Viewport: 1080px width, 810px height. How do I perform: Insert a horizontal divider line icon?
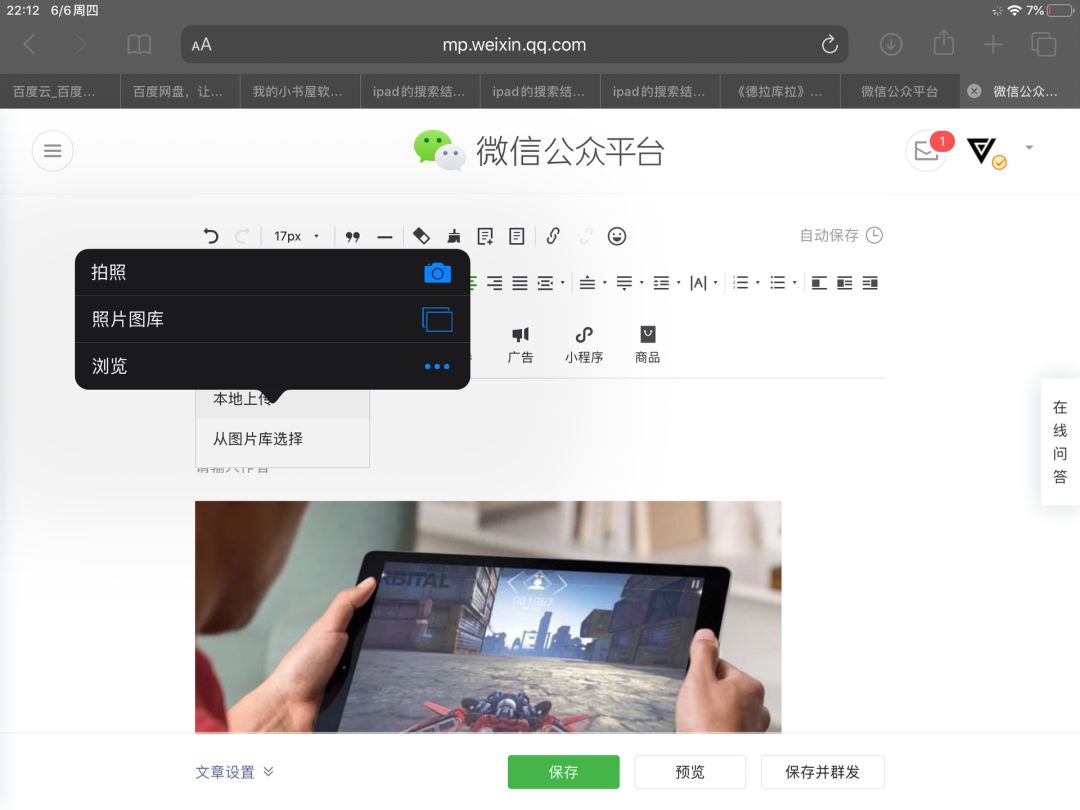[385, 236]
